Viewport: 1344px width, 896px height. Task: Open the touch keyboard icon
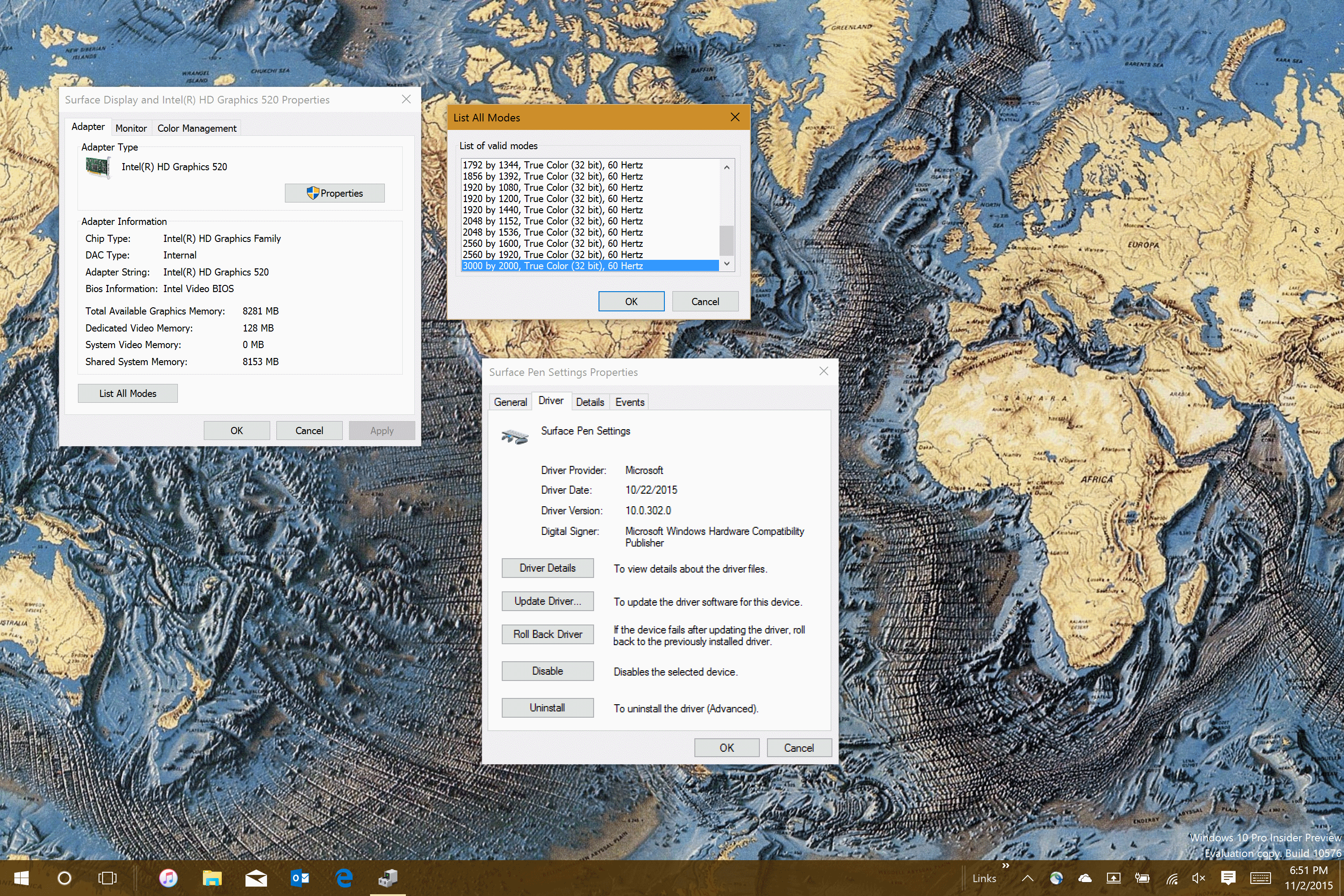(1261, 878)
